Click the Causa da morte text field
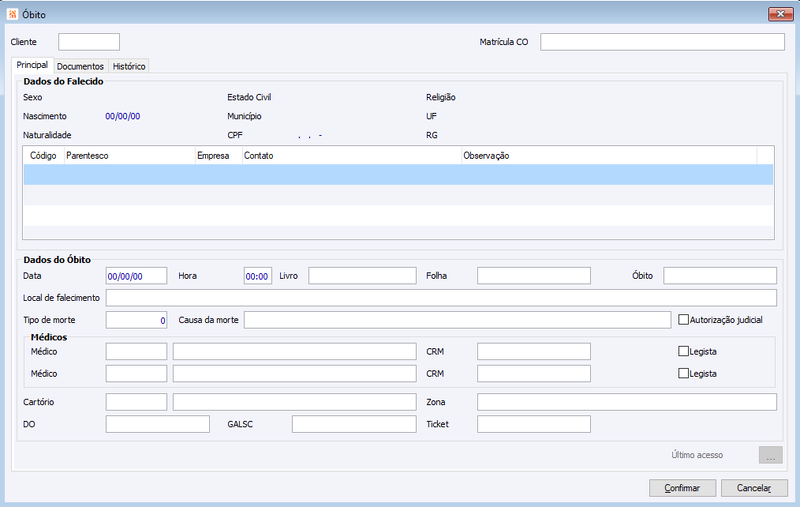Screen dimensions: 800x507 coord(457,320)
